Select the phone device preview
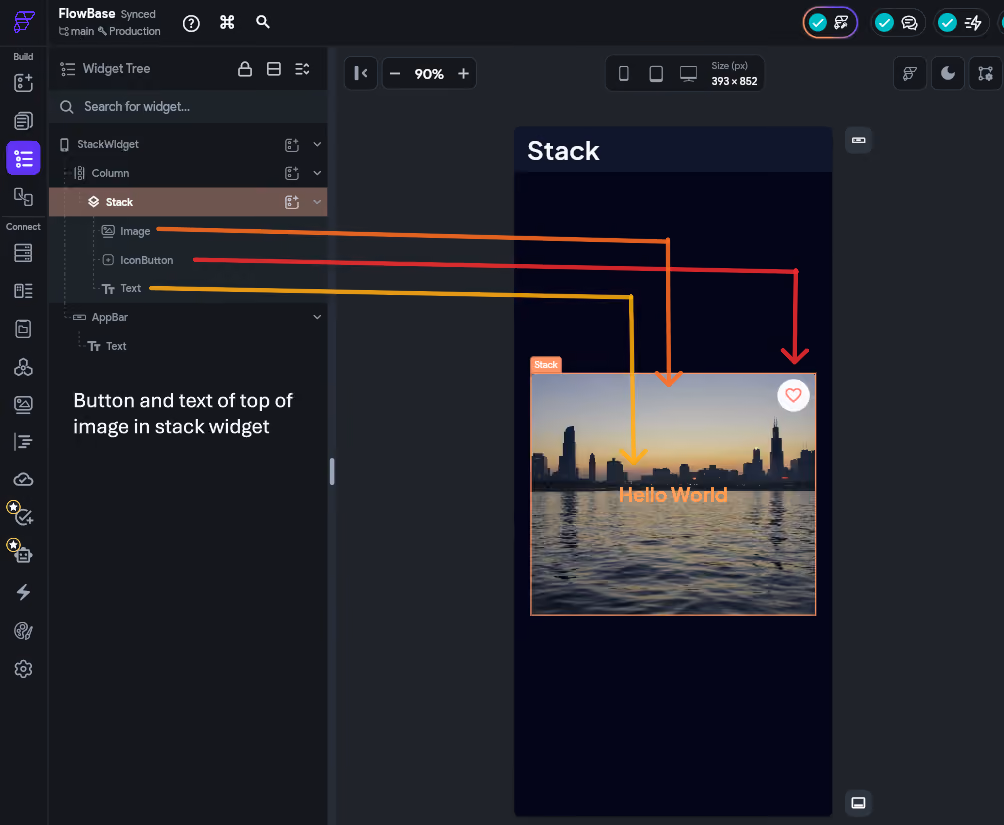Viewport: 1004px width, 825px height. click(x=623, y=74)
